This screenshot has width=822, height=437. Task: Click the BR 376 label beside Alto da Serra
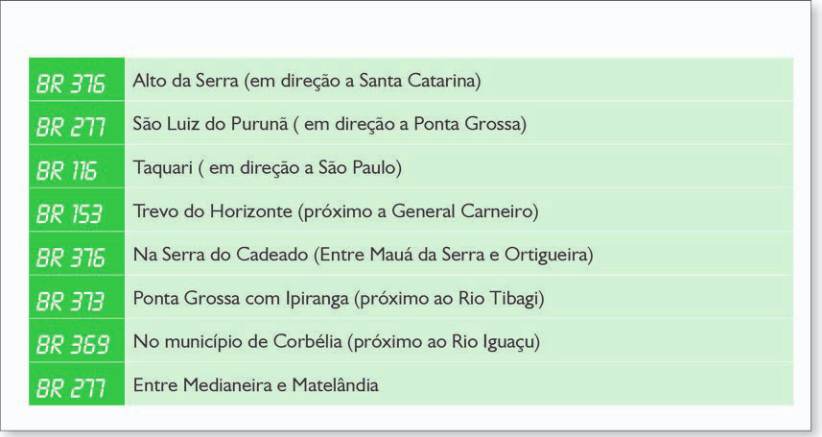coord(70,83)
